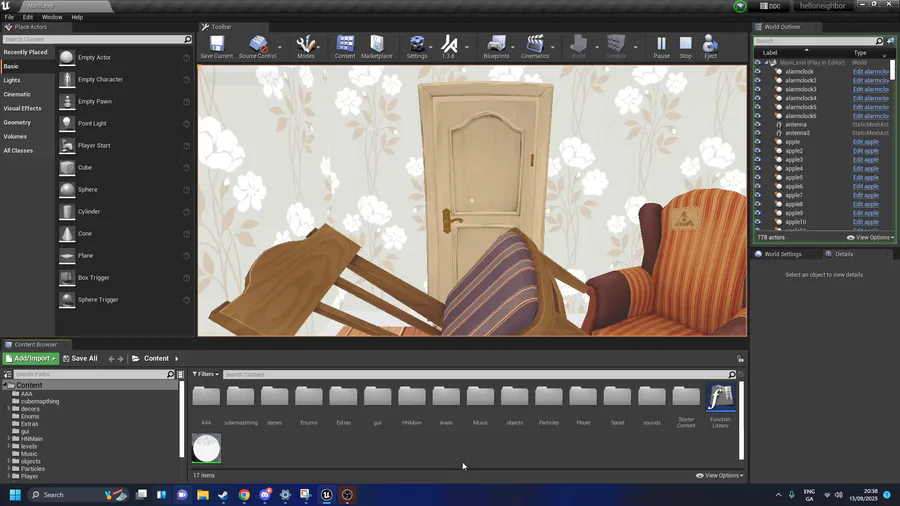Click the Save Current toolbar icon
900x506 pixels.
tap(216, 46)
